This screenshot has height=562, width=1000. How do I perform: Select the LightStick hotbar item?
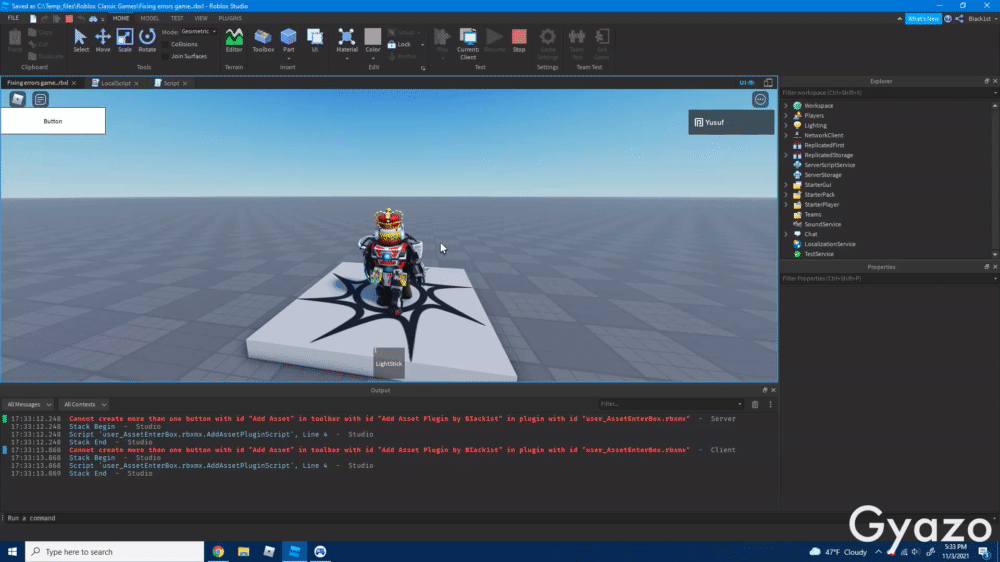coord(388,363)
